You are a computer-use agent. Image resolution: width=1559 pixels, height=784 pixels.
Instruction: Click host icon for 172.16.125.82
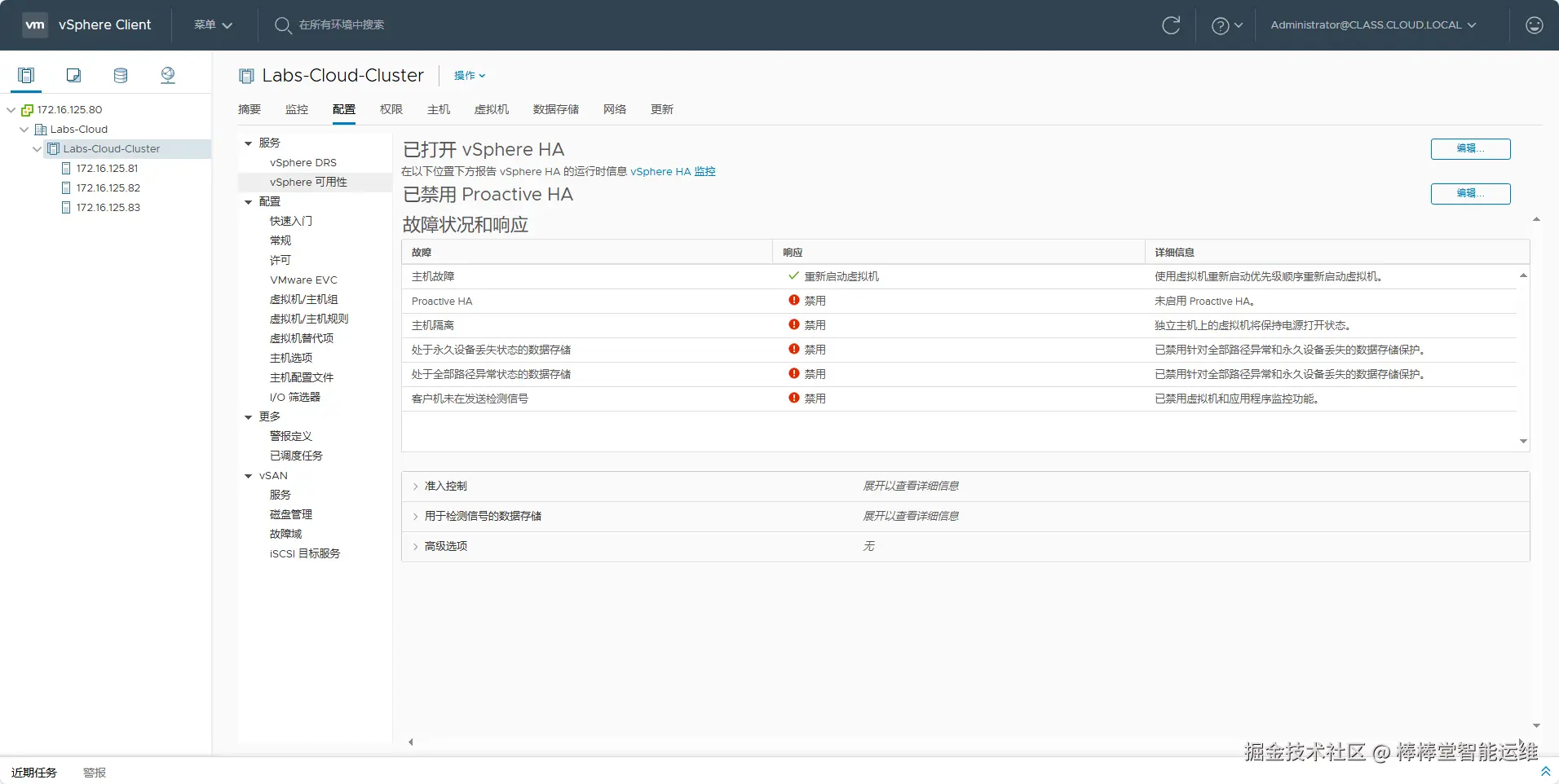(x=67, y=188)
